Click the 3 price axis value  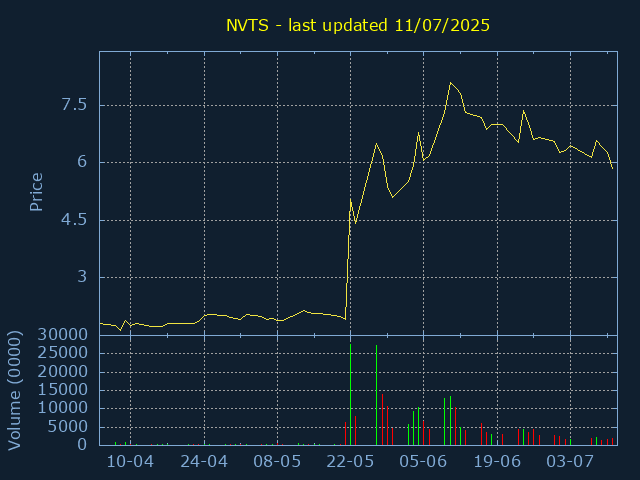point(82,277)
